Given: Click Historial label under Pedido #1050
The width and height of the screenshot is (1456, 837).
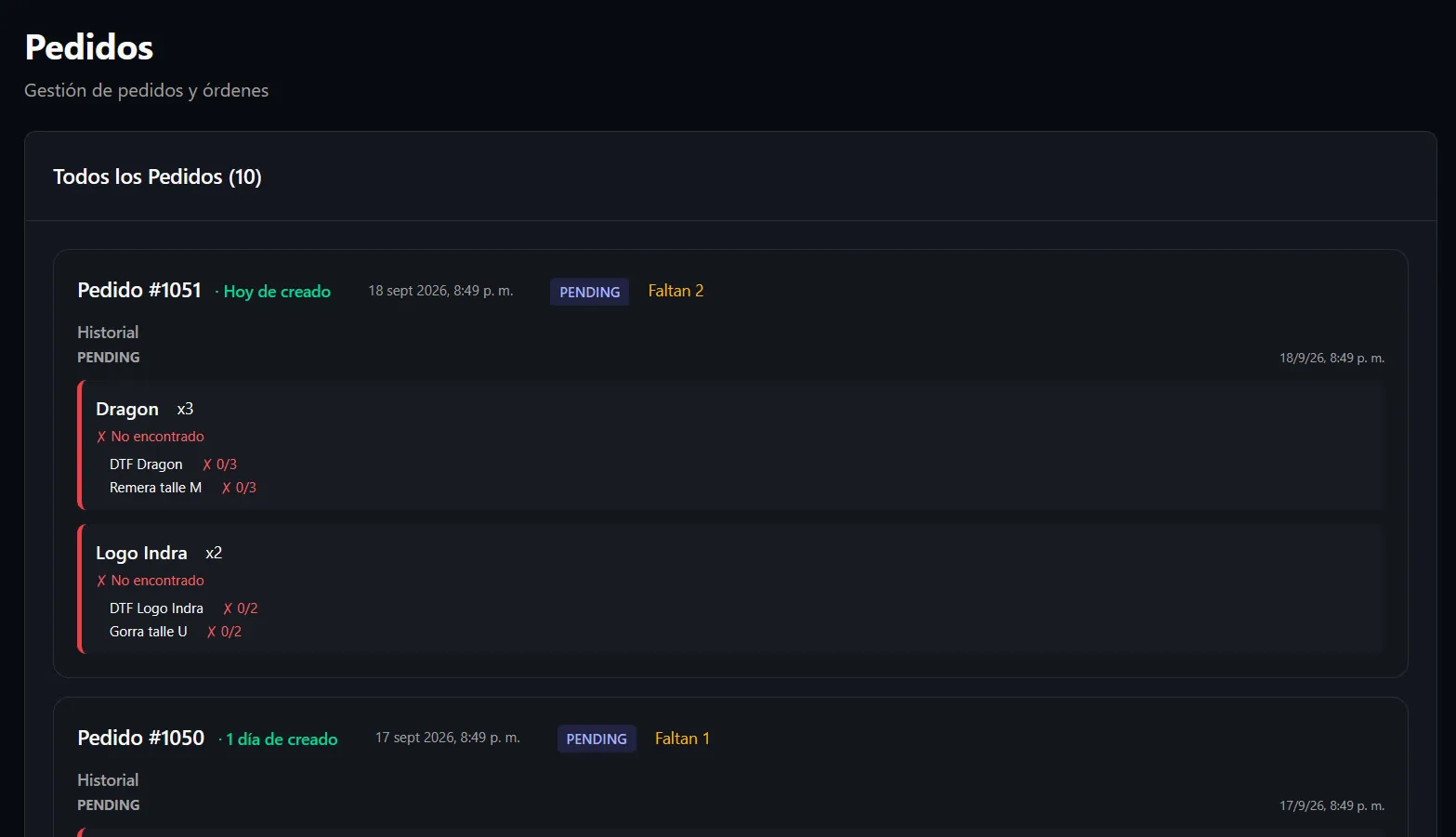Looking at the screenshot, I should click(108, 780).
